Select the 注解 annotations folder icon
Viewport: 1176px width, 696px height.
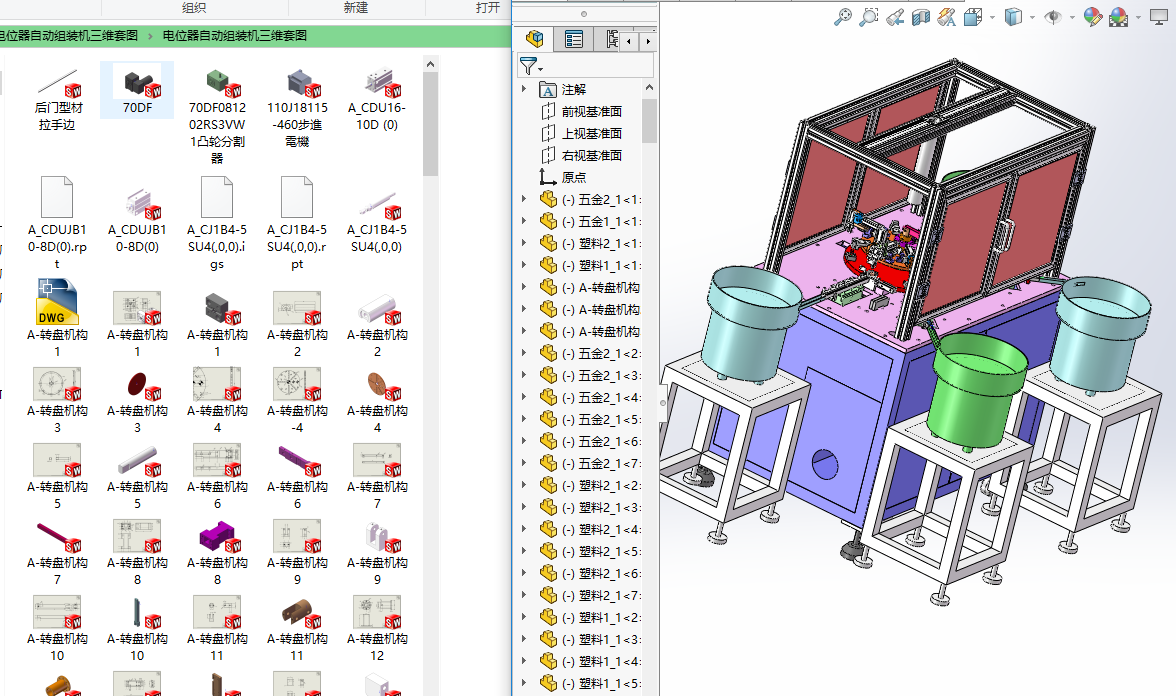(548, 90)
